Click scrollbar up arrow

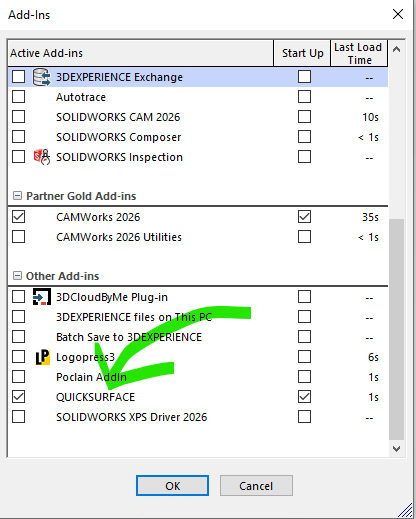point(396,50)
